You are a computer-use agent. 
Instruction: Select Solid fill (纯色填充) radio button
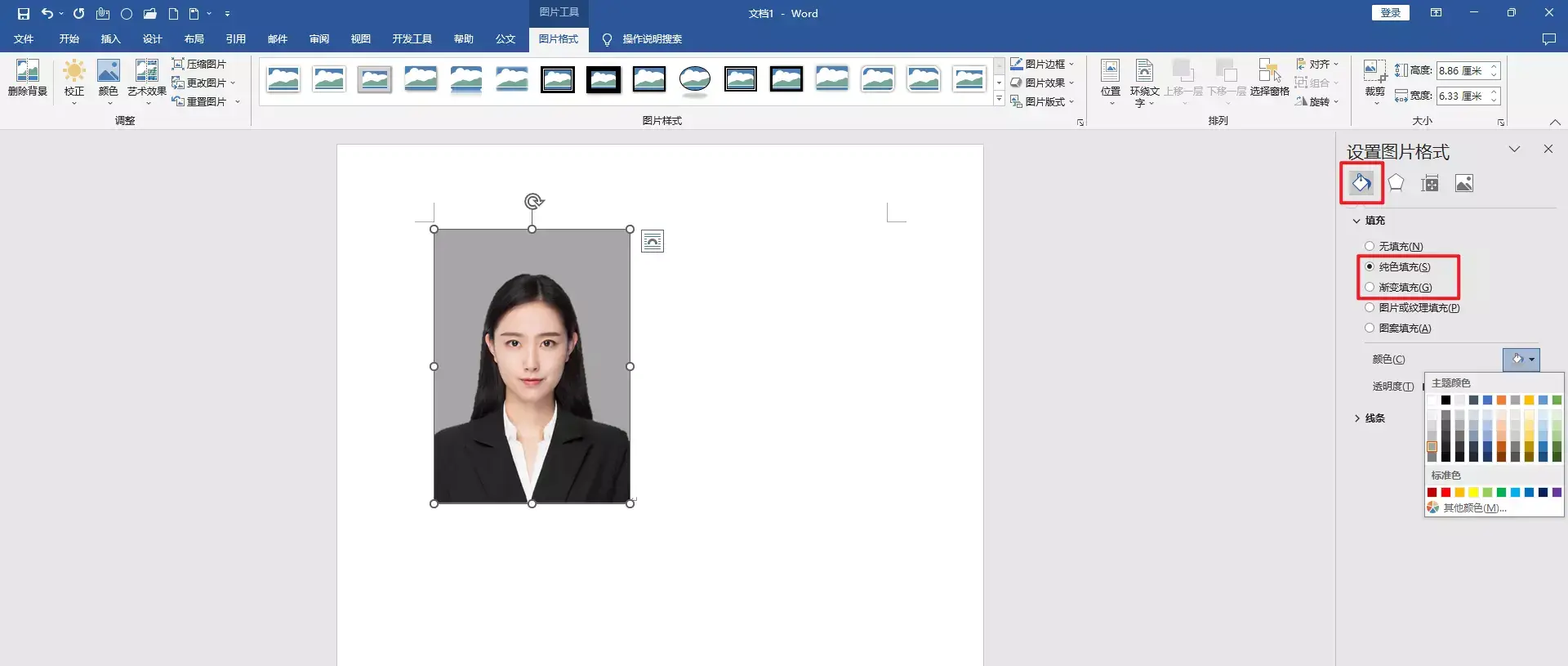(x=1370, y=266)
